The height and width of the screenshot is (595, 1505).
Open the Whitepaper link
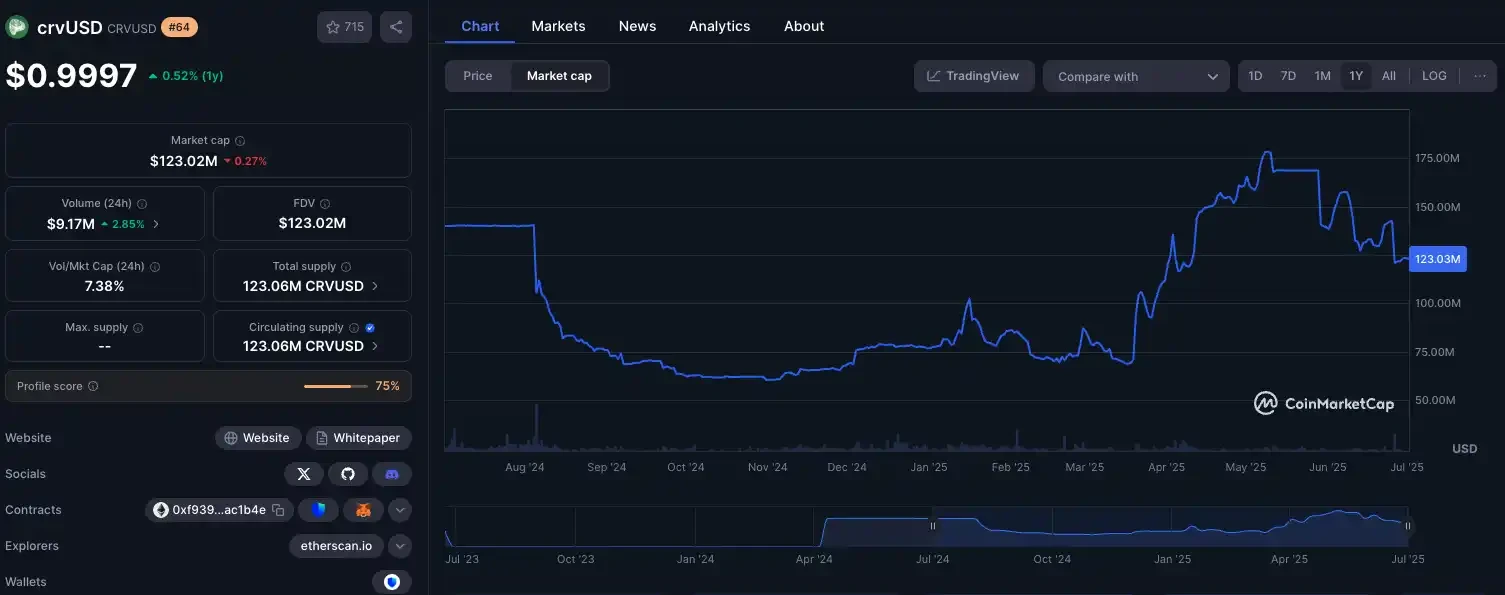[x=358, y=438]
